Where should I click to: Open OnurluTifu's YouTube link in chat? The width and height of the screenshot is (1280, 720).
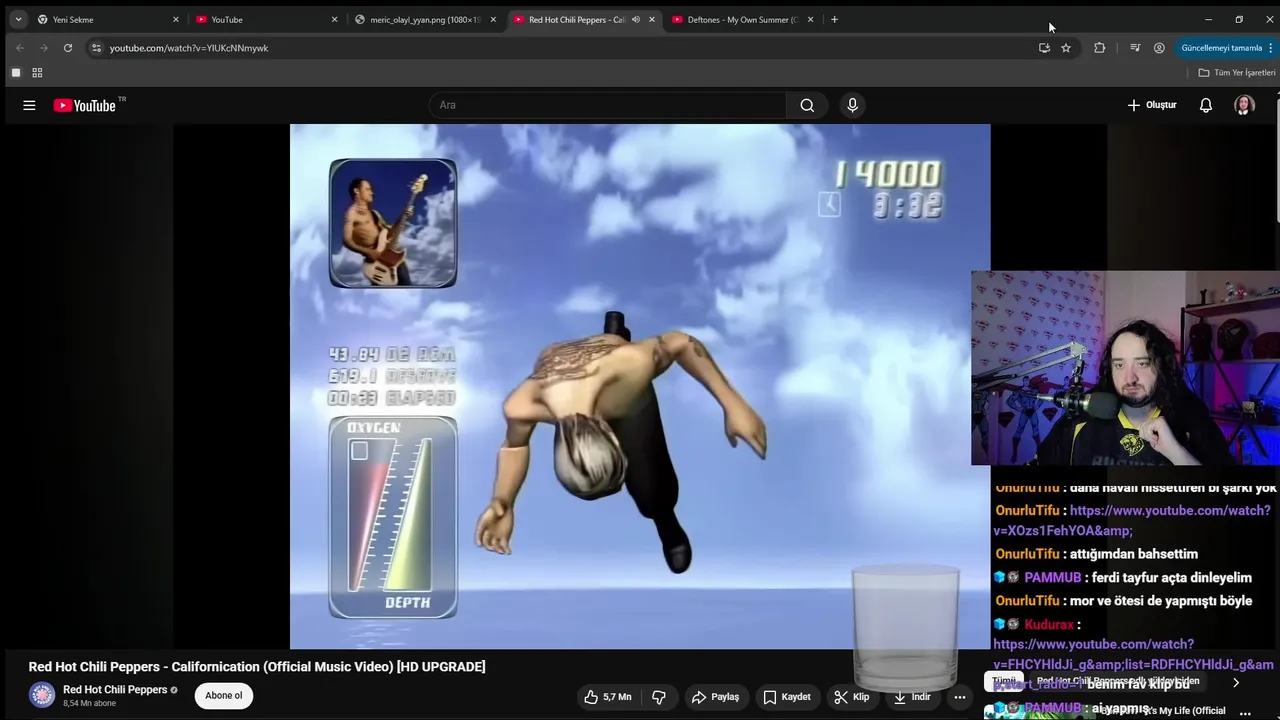(x=1132, y=521)
